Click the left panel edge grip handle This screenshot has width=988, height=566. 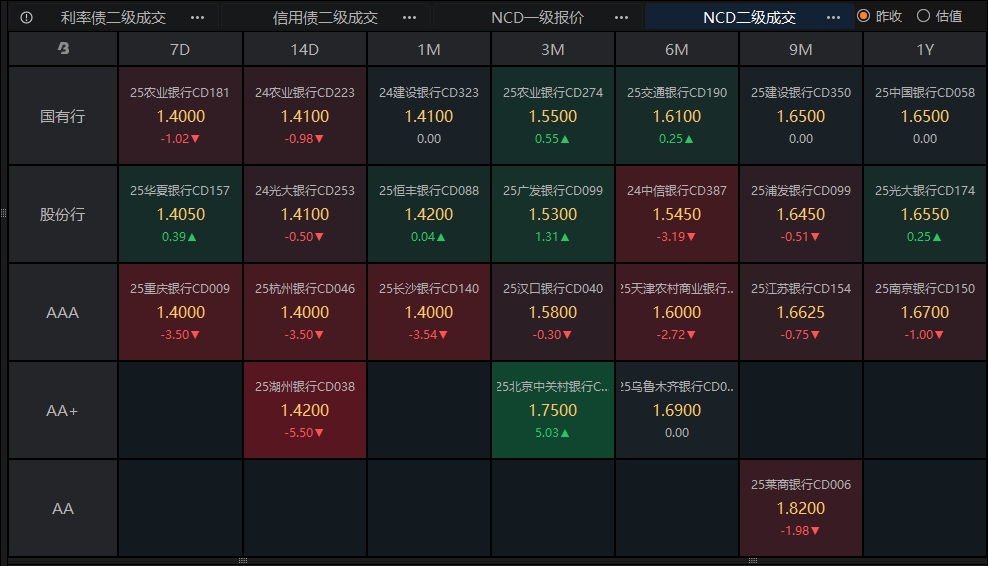point(3,214)
